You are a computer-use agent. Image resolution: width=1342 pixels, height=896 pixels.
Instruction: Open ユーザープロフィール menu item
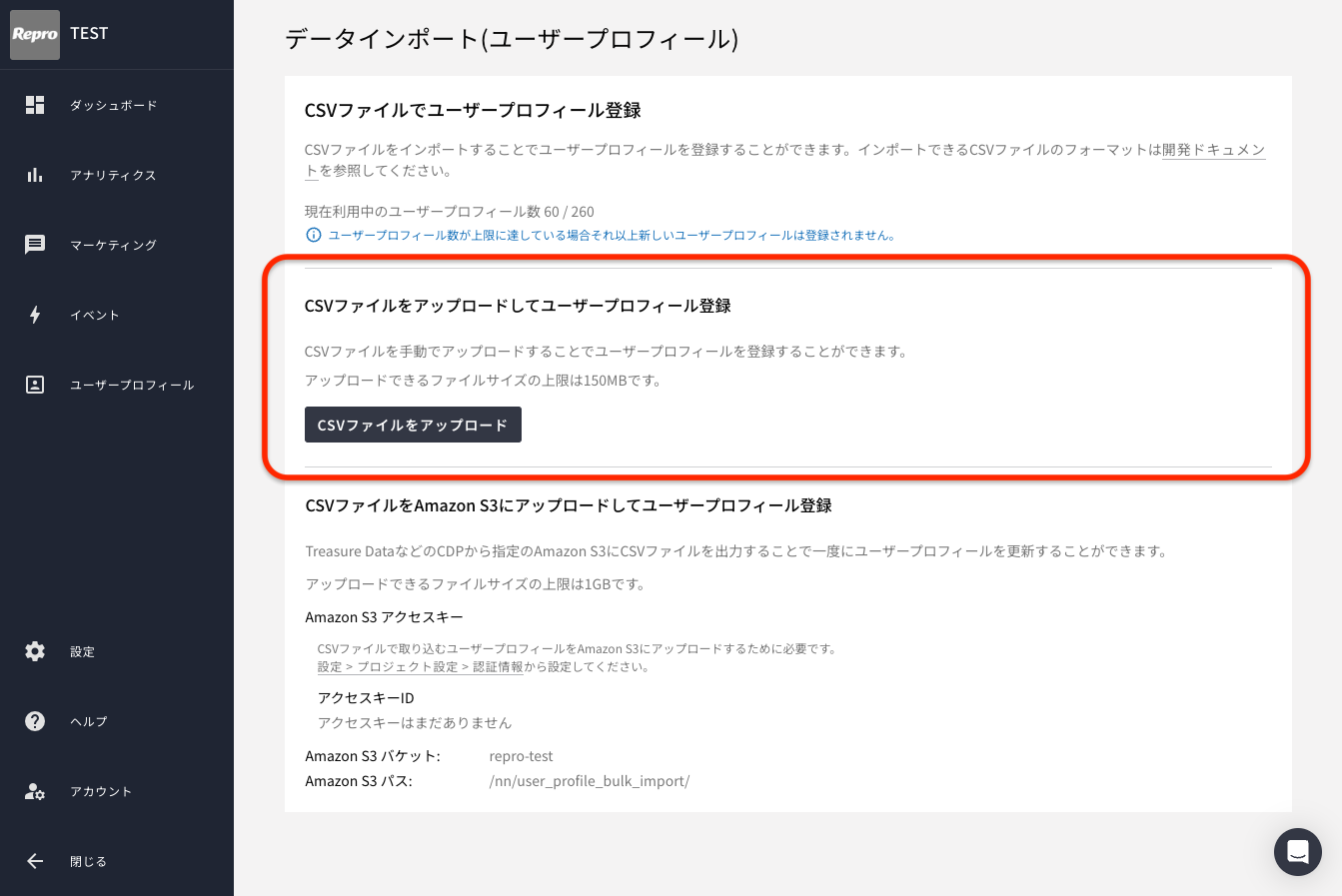pyautogui.click(x=132, y=385)
